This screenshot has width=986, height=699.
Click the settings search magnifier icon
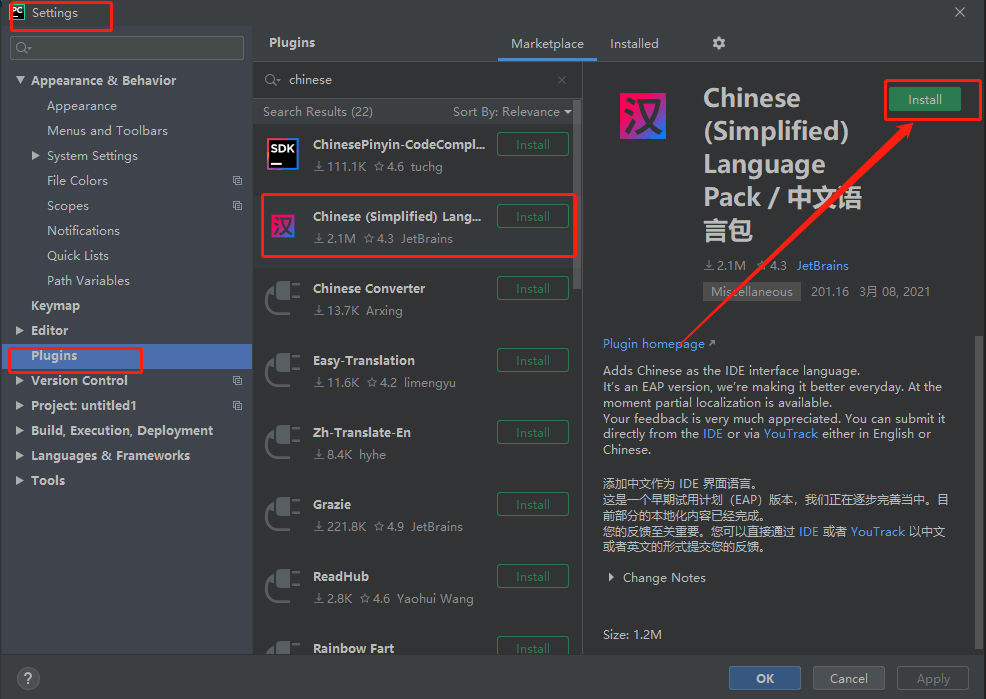[x=23, y=48]
